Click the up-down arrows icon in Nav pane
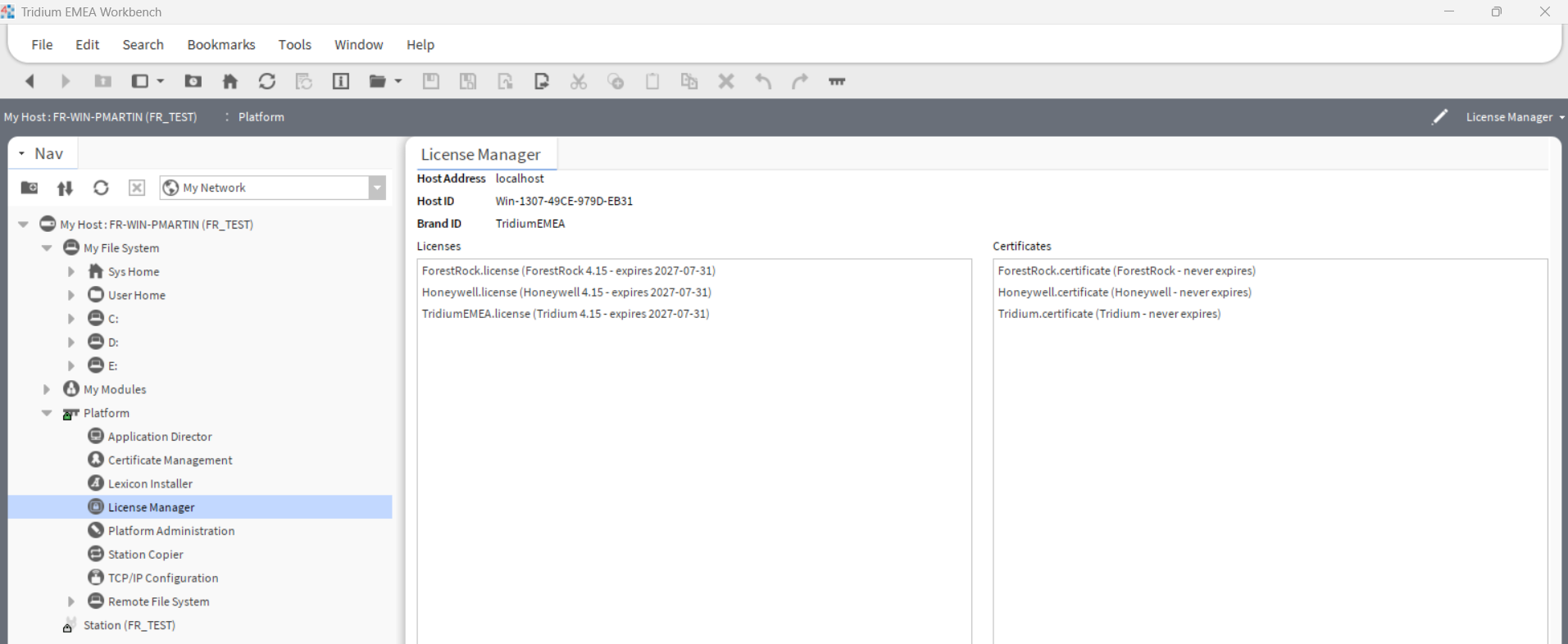The image size is (1568, 644). (x=65, y=188)
